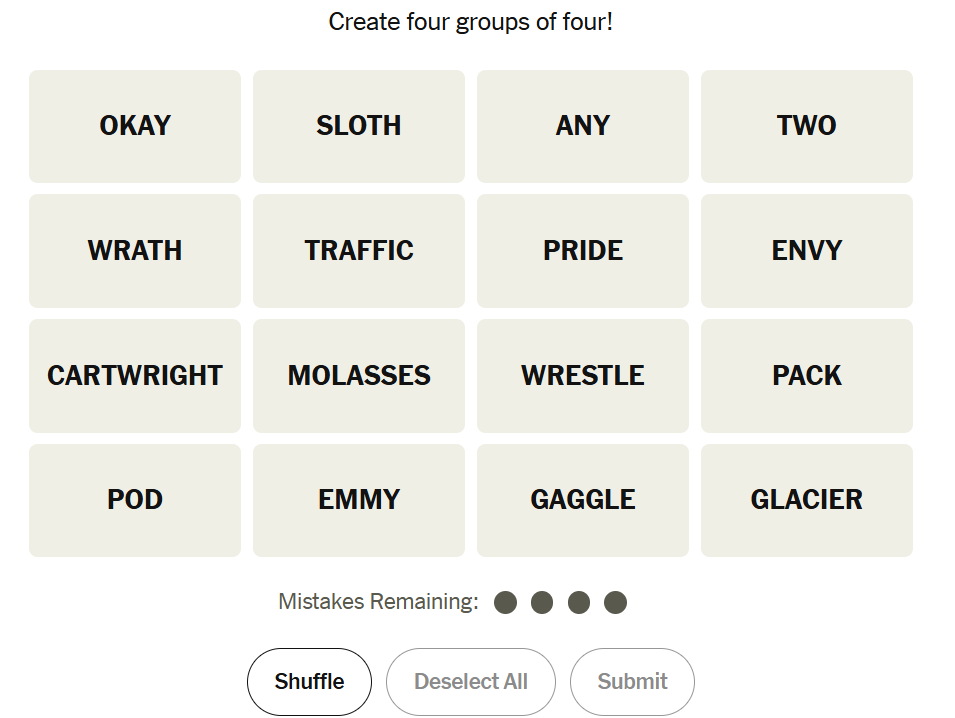Select the WRESTLE tile
This screenshot has height=718, width=955.
pos(583,376)
